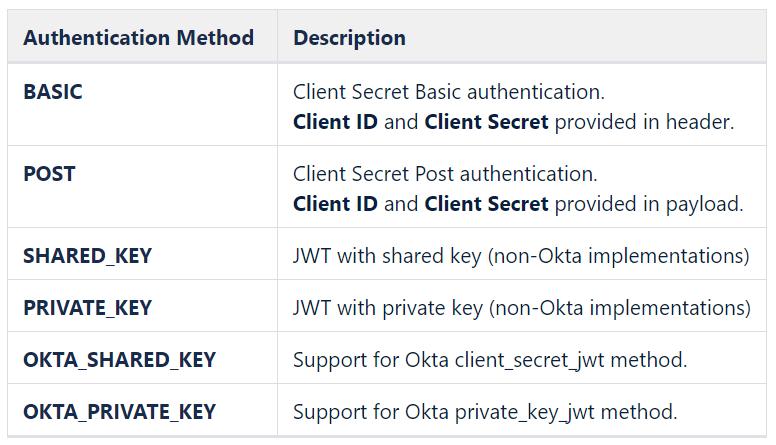Click 'Client Secret Post authentication.' text
The image size is (776, 445).
coord(444,174)
